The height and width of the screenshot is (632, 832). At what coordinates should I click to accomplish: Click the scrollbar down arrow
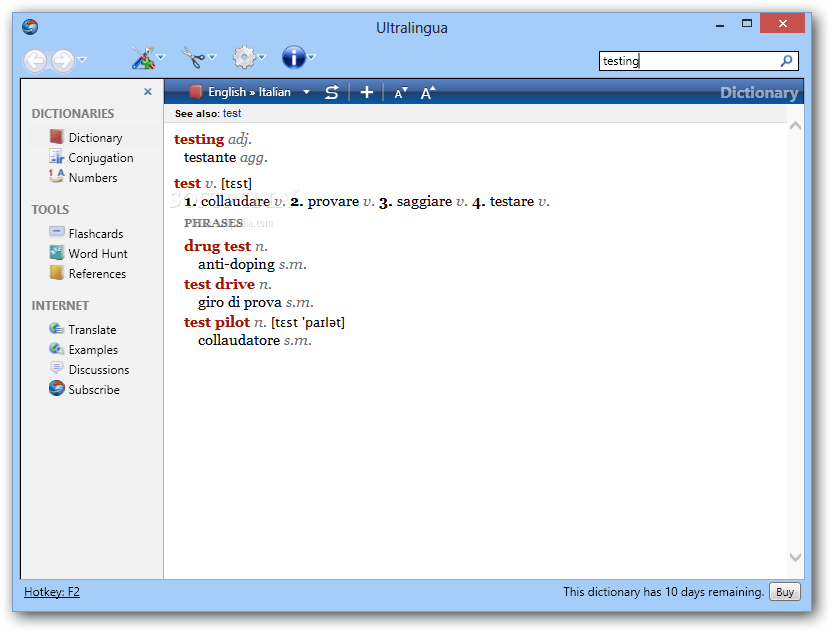pyautogui.click(x=795, y=557)
